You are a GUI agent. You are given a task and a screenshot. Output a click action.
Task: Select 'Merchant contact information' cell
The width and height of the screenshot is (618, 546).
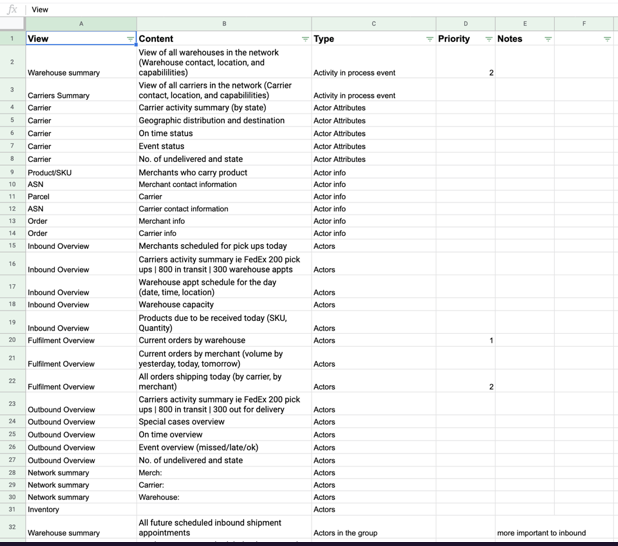pyautogui.click(x=224, y=184)
